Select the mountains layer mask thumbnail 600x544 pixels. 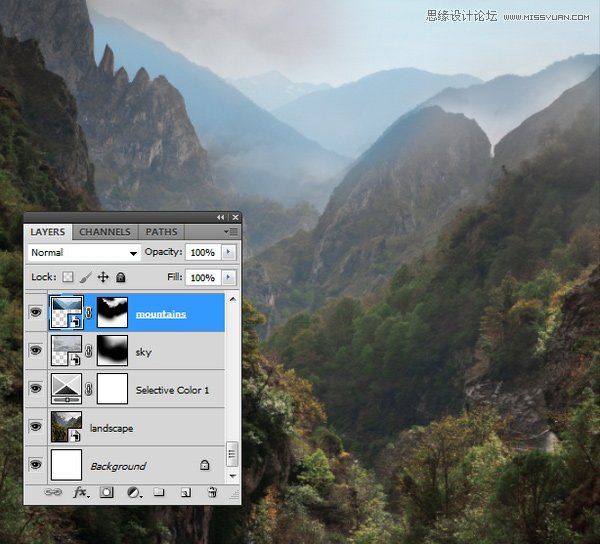point(112,313)
